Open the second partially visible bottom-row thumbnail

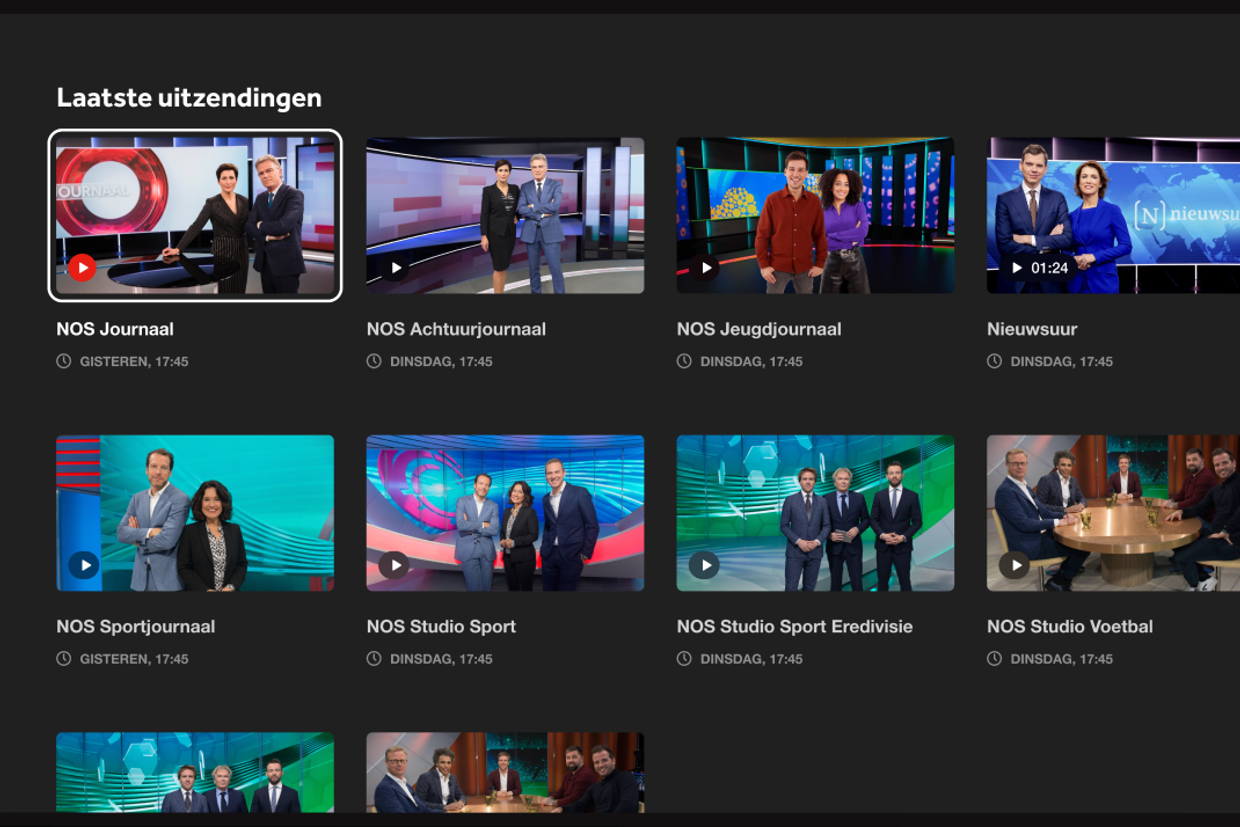click(505, 772)
